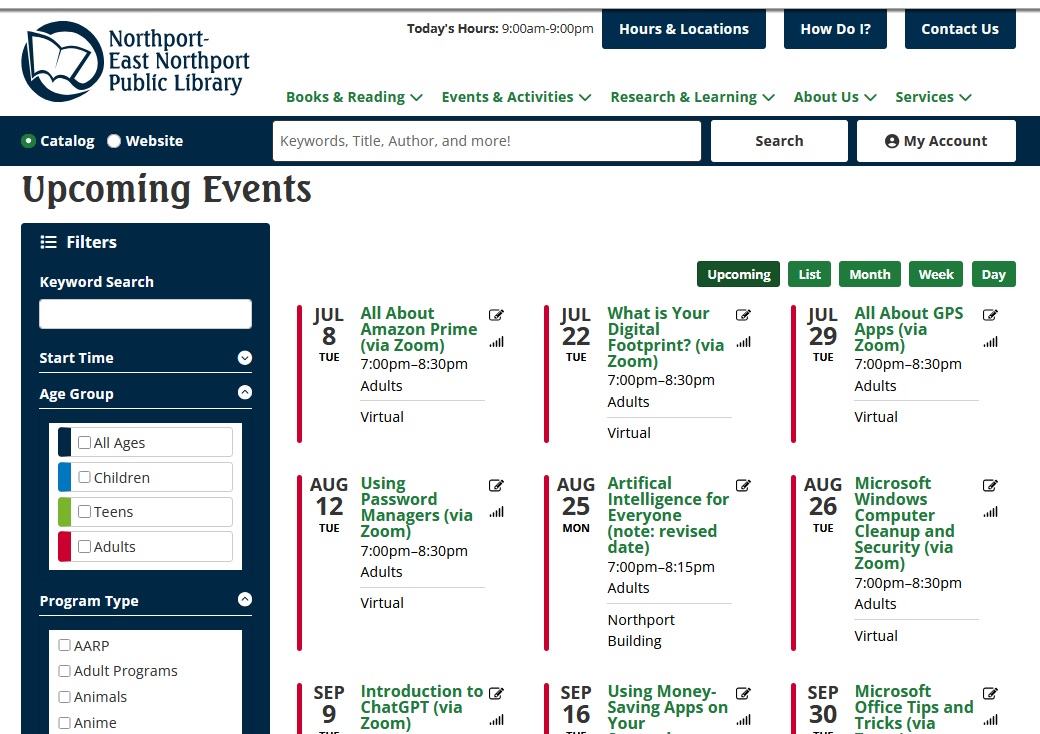Collapse the Age Group filter section
Screen dimensions: 1040x734
coord(245,393)
